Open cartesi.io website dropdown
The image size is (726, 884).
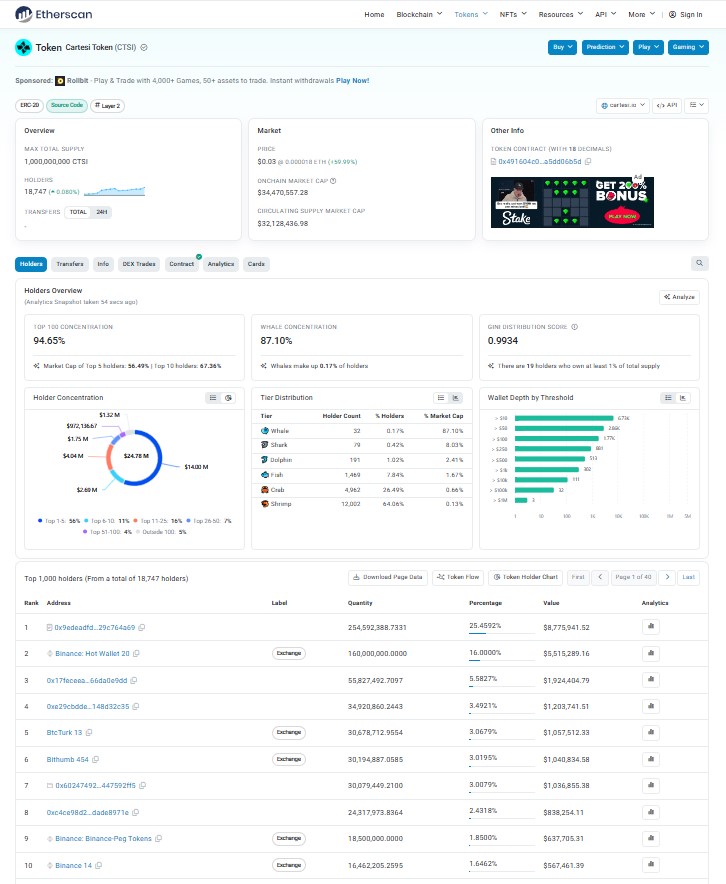[623, 105]
